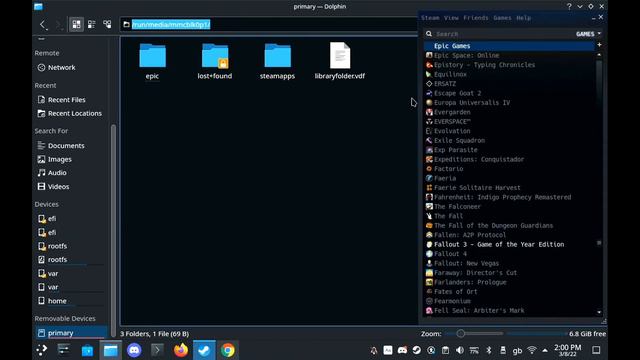Screen dimensions: 640x360
Task: Open Network in Places panel
Action: (56, 67)
